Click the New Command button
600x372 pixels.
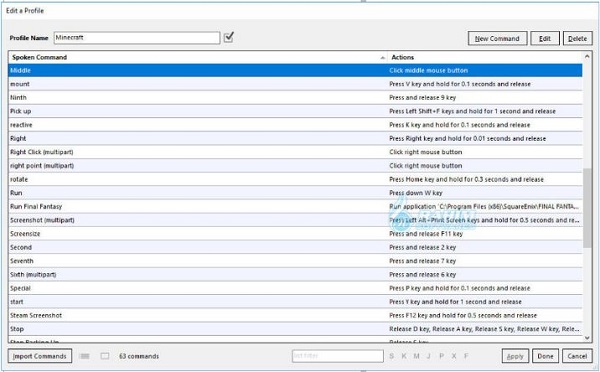(x=497, y=38)
